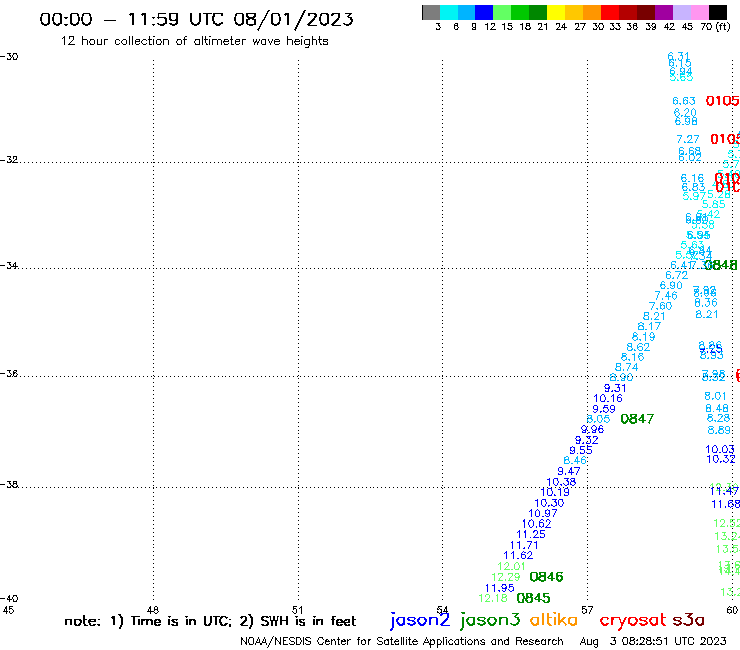
Task: Click the -38 latitude axis label
Action: click(x=9, y=484)
